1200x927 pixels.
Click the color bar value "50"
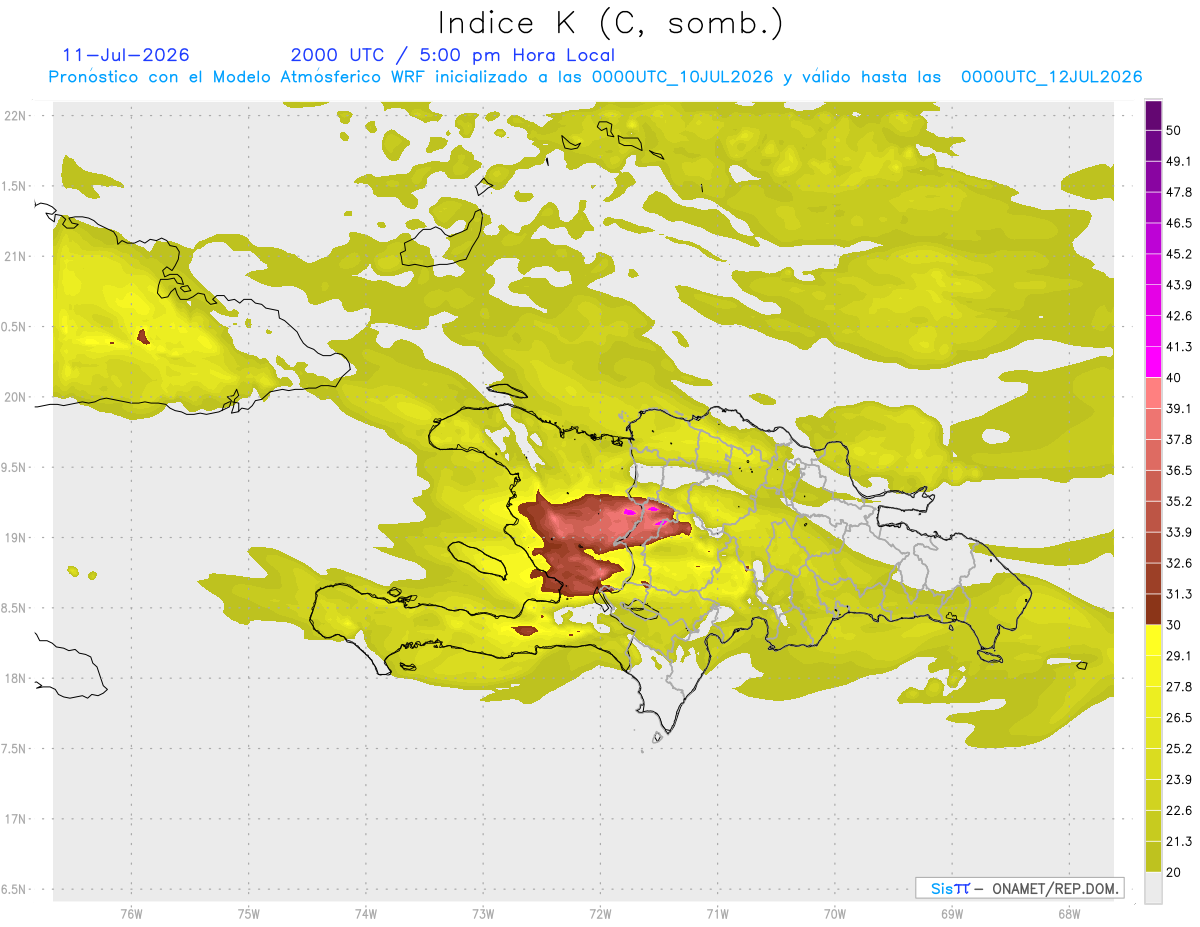pos(1174,130)
